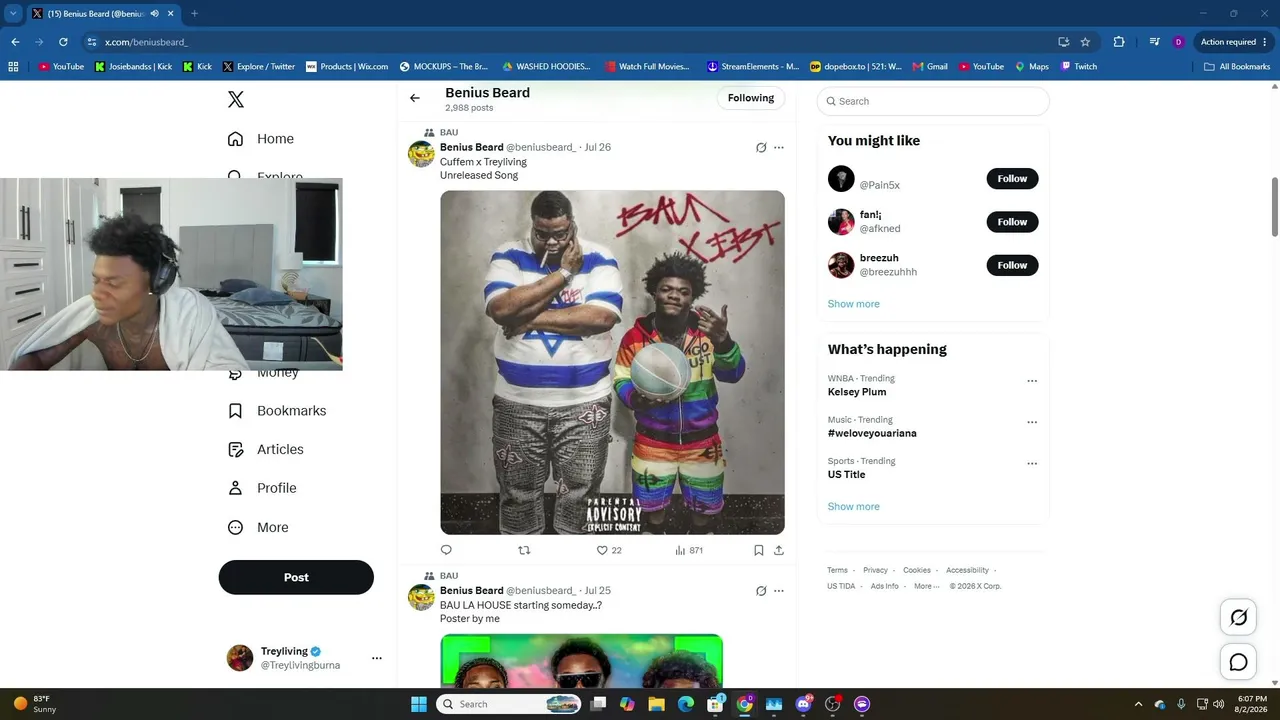Repost the Cuffem x Treyliving post
This screenshot has width=1280, height=720.
[524, 550]
